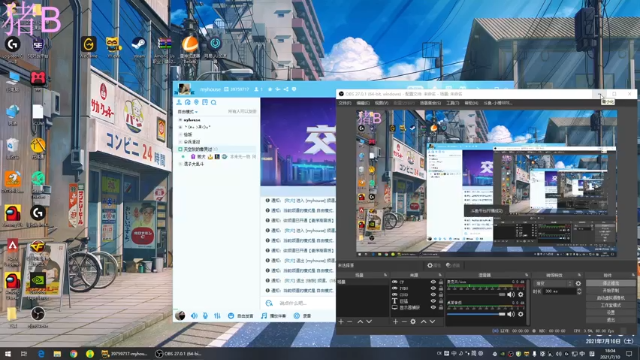The image size is (640, 360).
Task: Toggle lock on display capture source row
Action: (441, 307)
